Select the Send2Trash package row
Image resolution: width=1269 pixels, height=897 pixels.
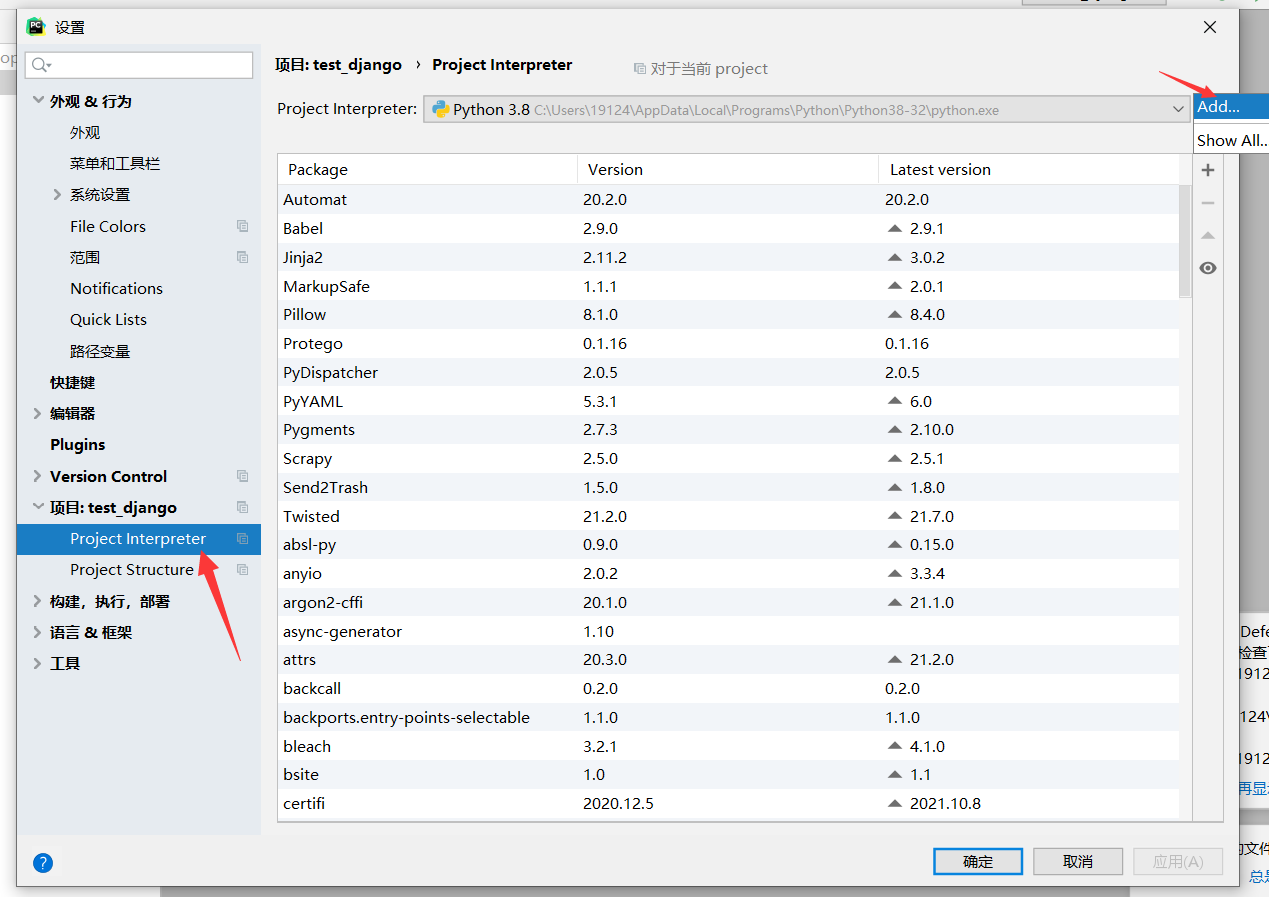tap(728, 487)
